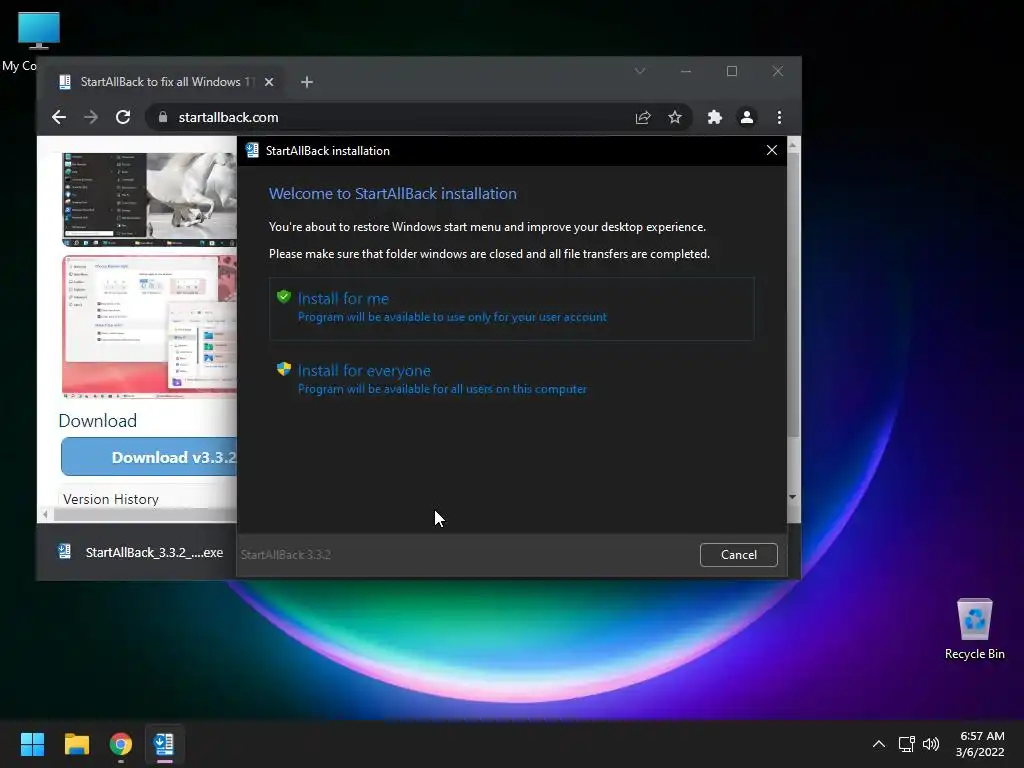
Task: Click the scroll-up arrow of page scrollbar
Action: tap(793, 145)
